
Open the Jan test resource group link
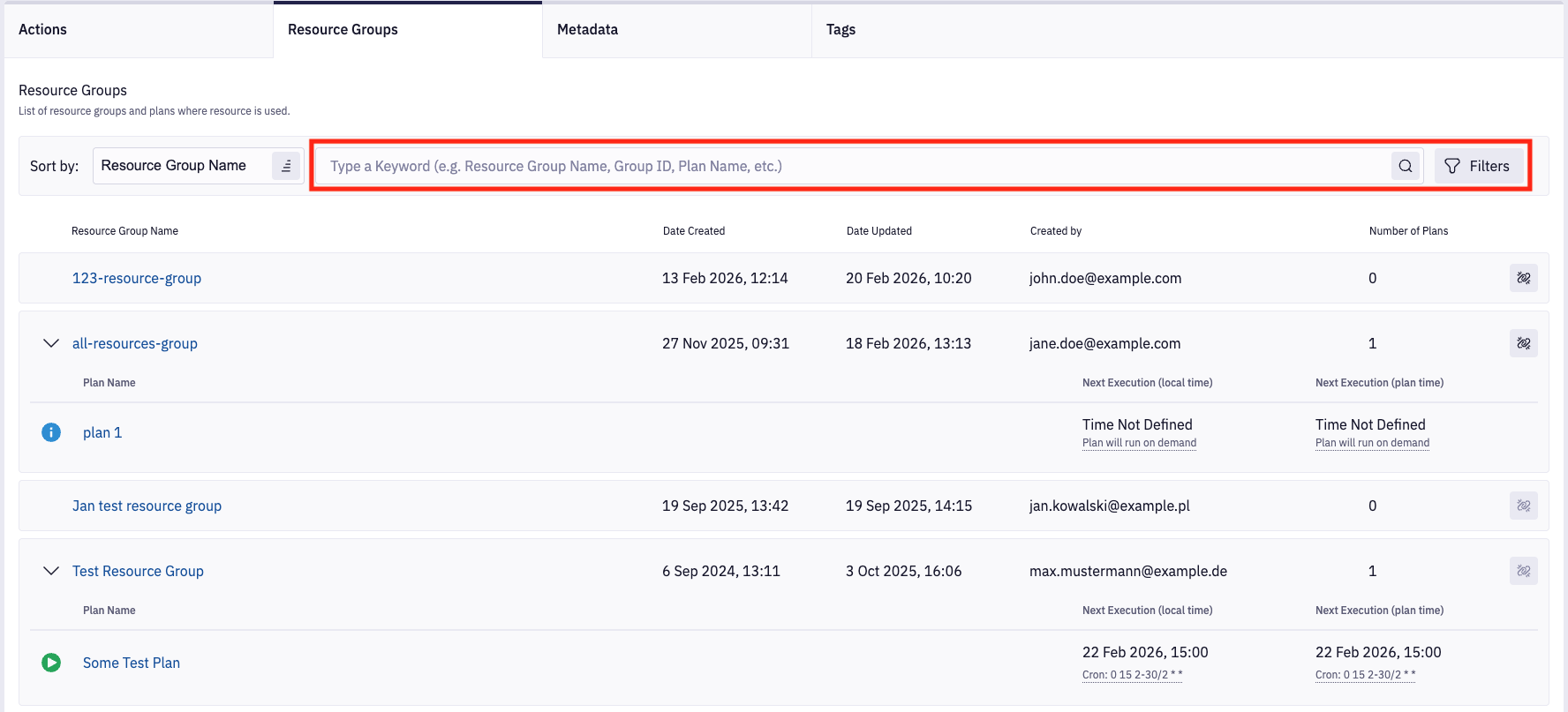click(147, 506)
